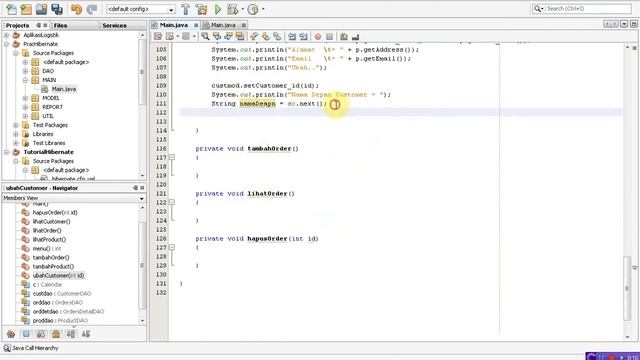Click the Search (Ctrl+I) field
This screenshot has height=360, width=640.
(x=582, y=9)
